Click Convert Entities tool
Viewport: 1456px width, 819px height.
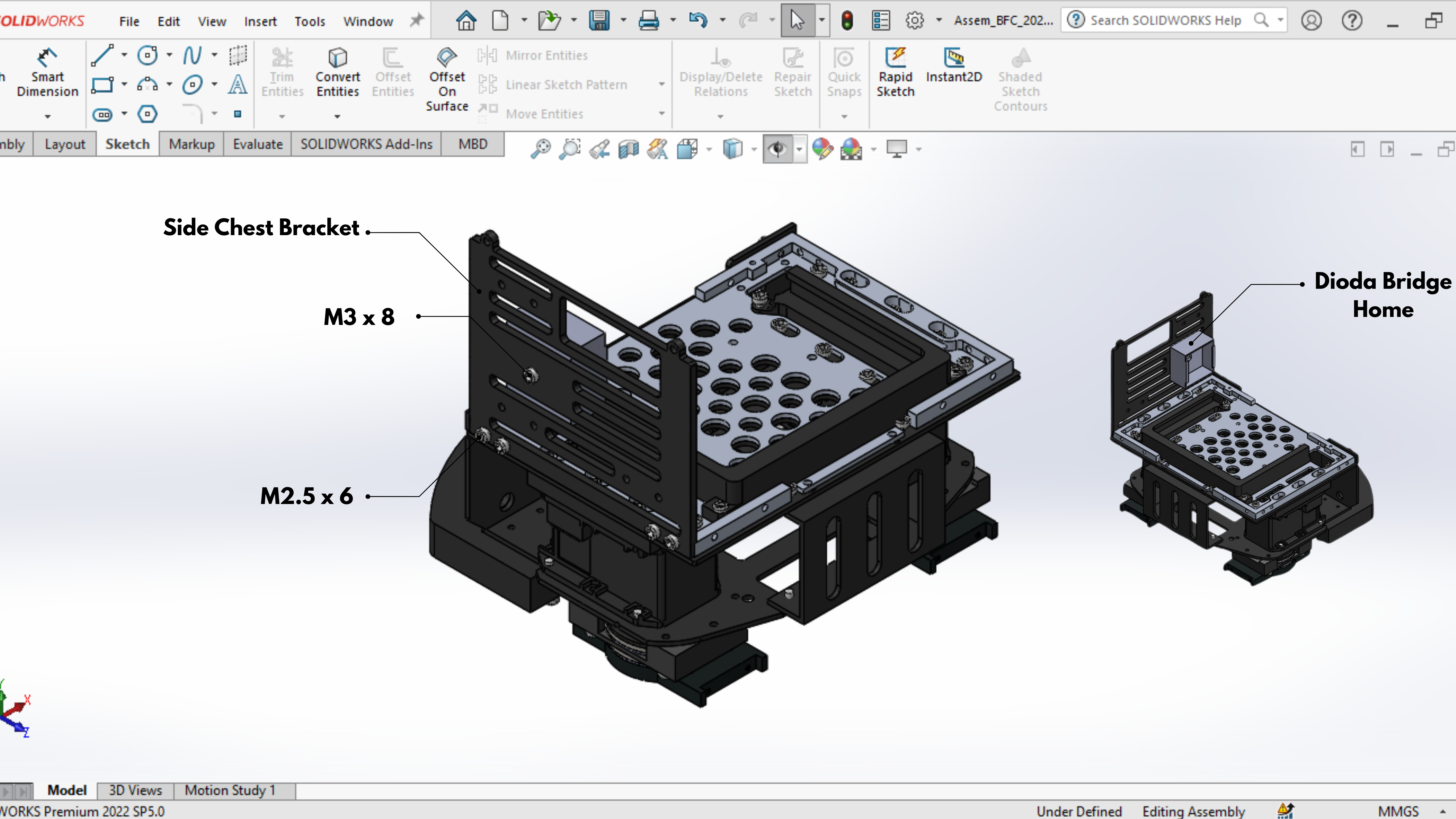(x=338, y=73)
